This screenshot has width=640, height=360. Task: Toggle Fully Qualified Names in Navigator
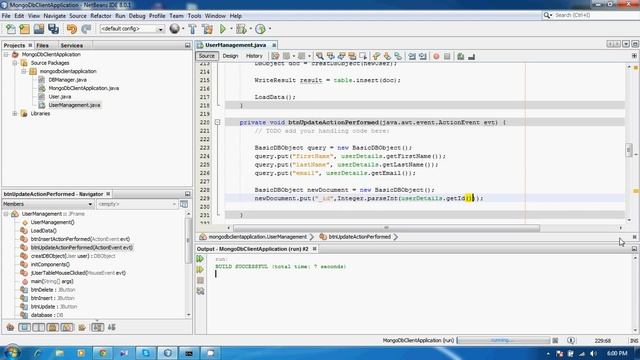pos(82,327)
